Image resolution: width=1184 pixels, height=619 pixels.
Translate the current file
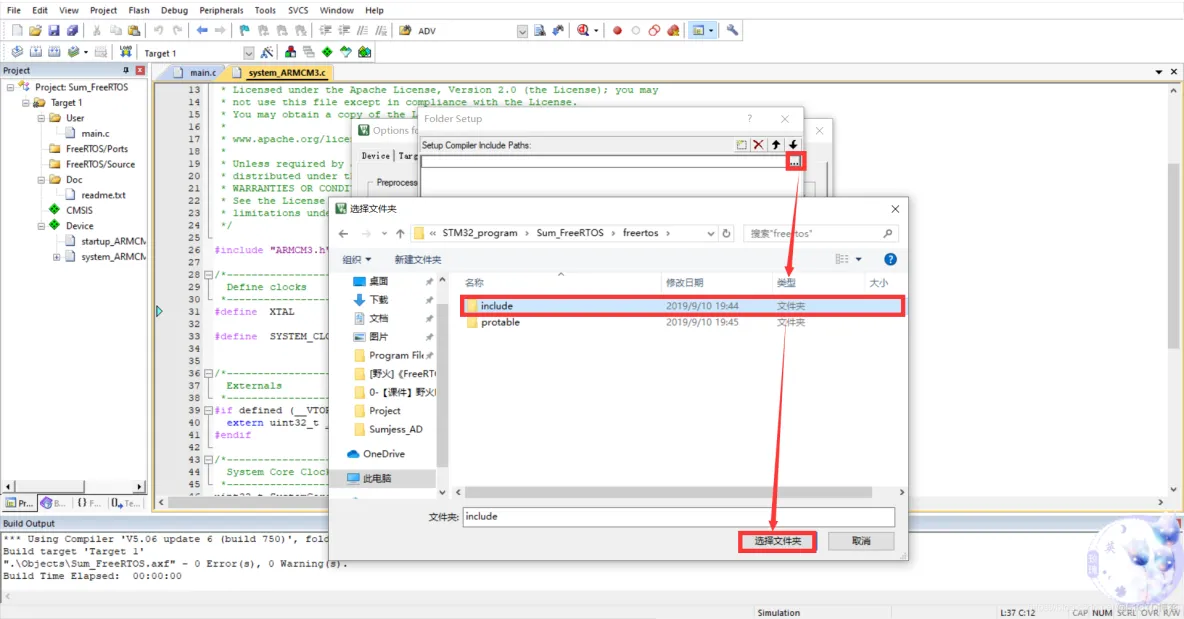[x=17, y=52]
